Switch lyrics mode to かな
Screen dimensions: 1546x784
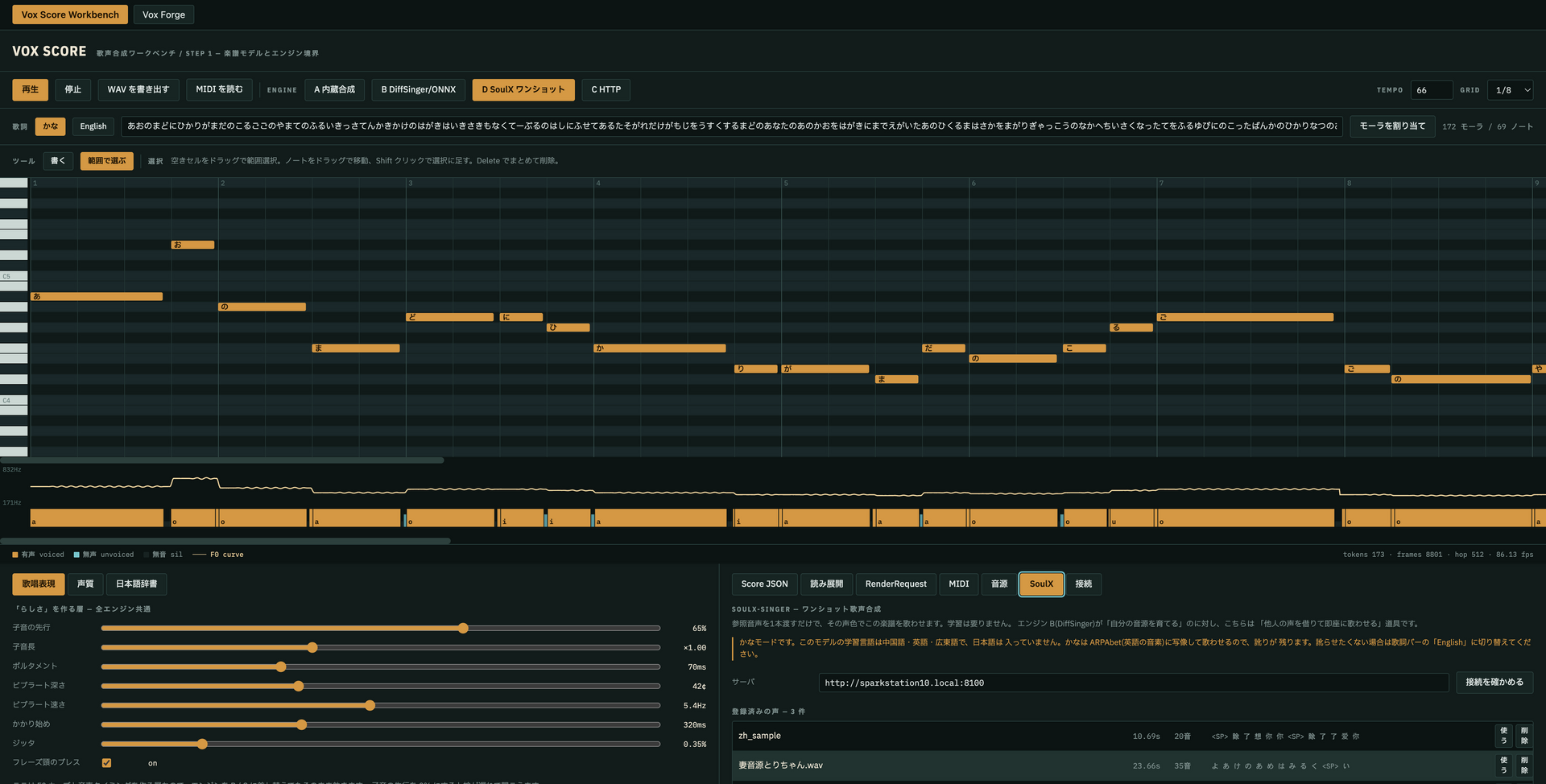click(x=51, y=126)
